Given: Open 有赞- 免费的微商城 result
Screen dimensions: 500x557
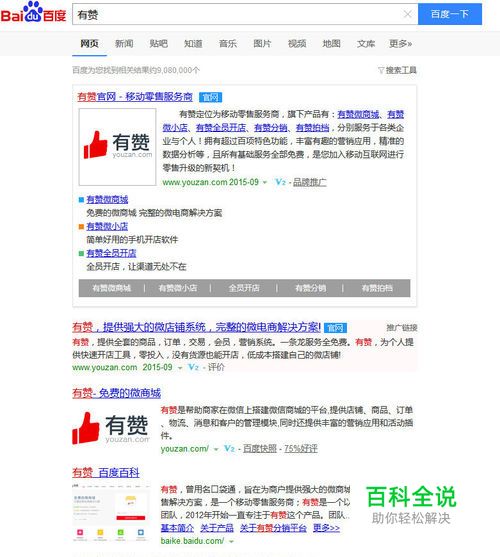Looking at the screenshot, I should tap(116, 393).
